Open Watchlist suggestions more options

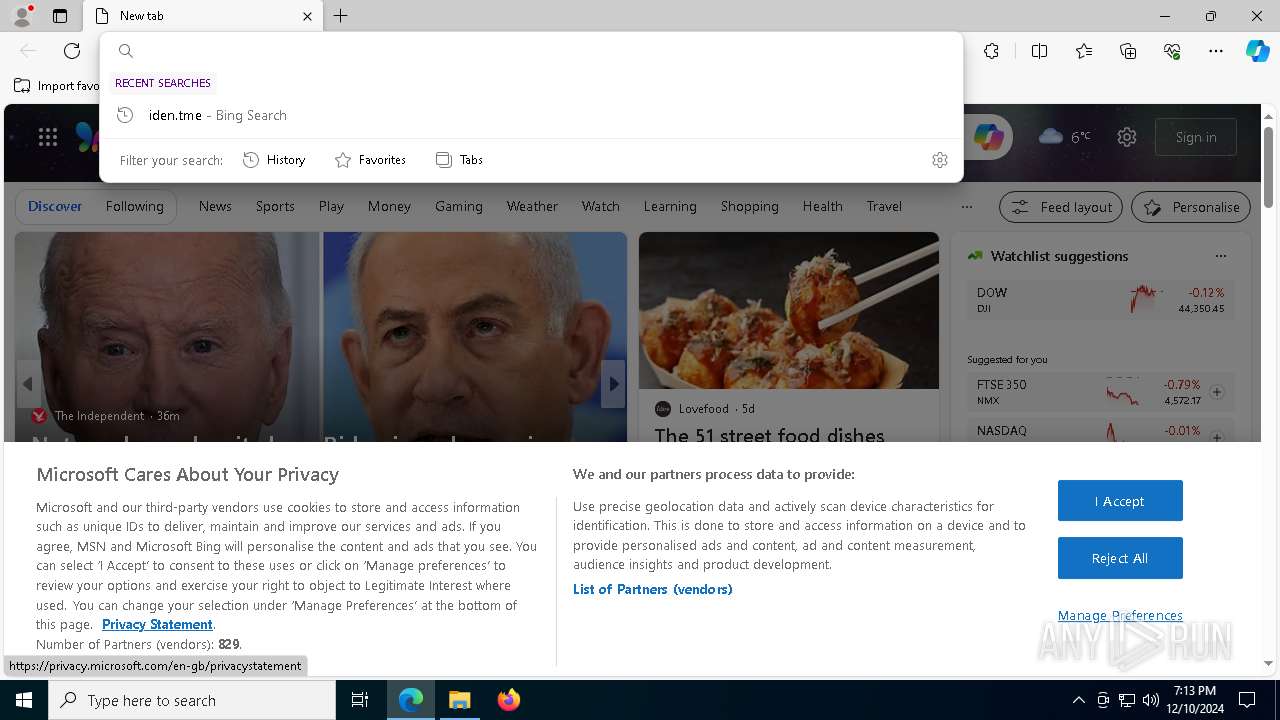coord(1220,256)
